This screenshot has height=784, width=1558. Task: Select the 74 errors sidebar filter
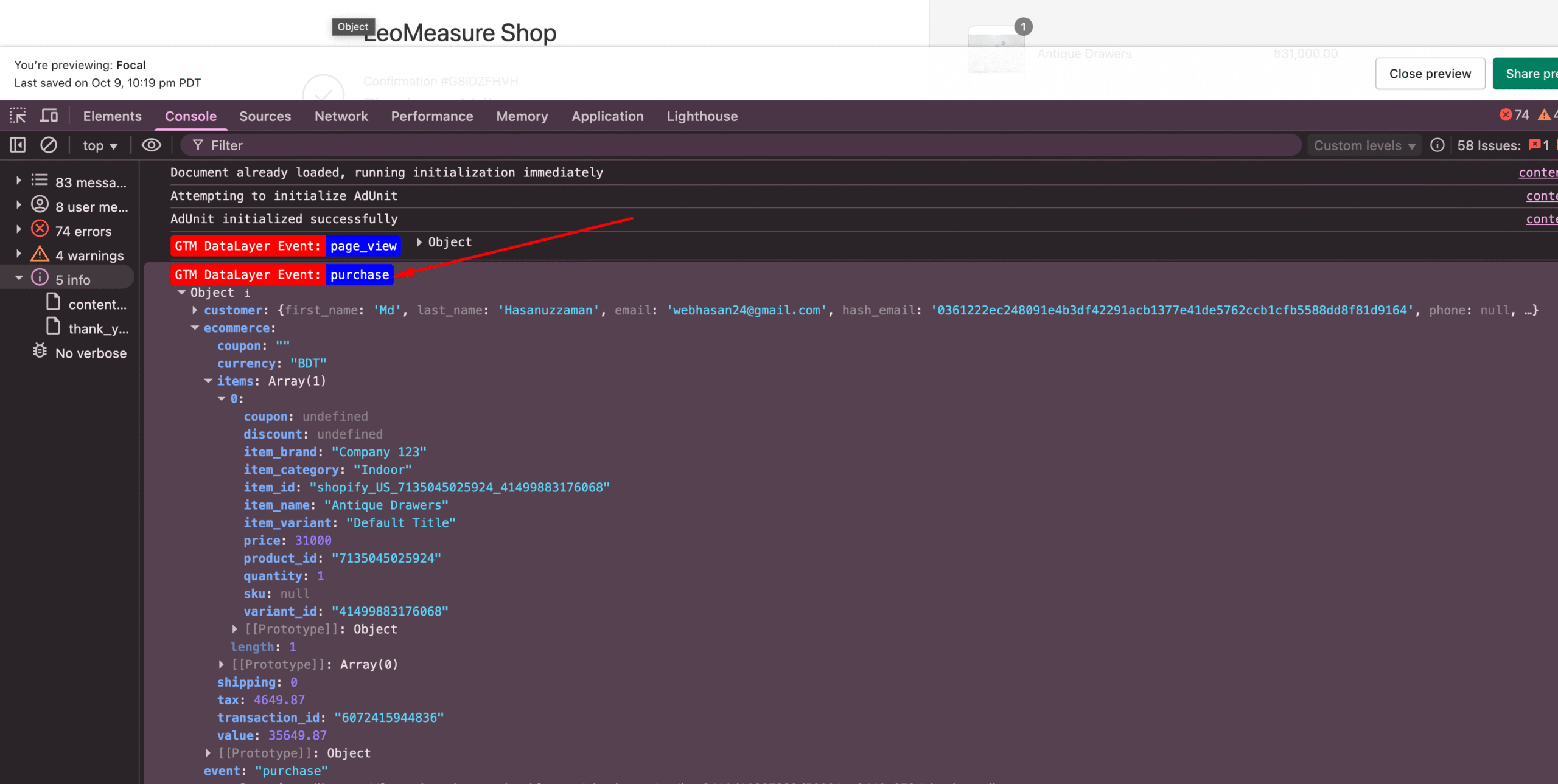[x=83, y=231]
